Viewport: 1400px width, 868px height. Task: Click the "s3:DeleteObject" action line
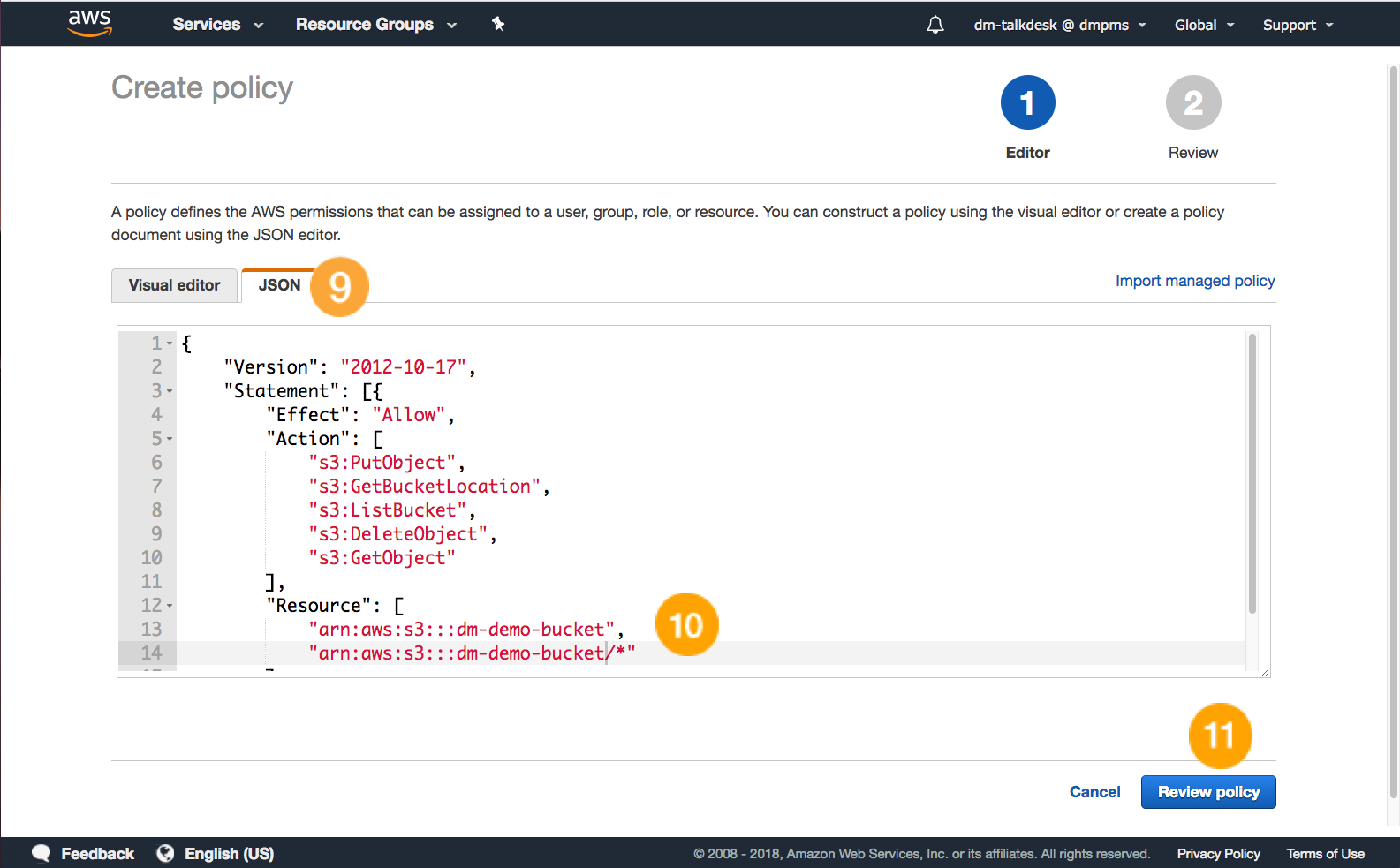point(397,534)
